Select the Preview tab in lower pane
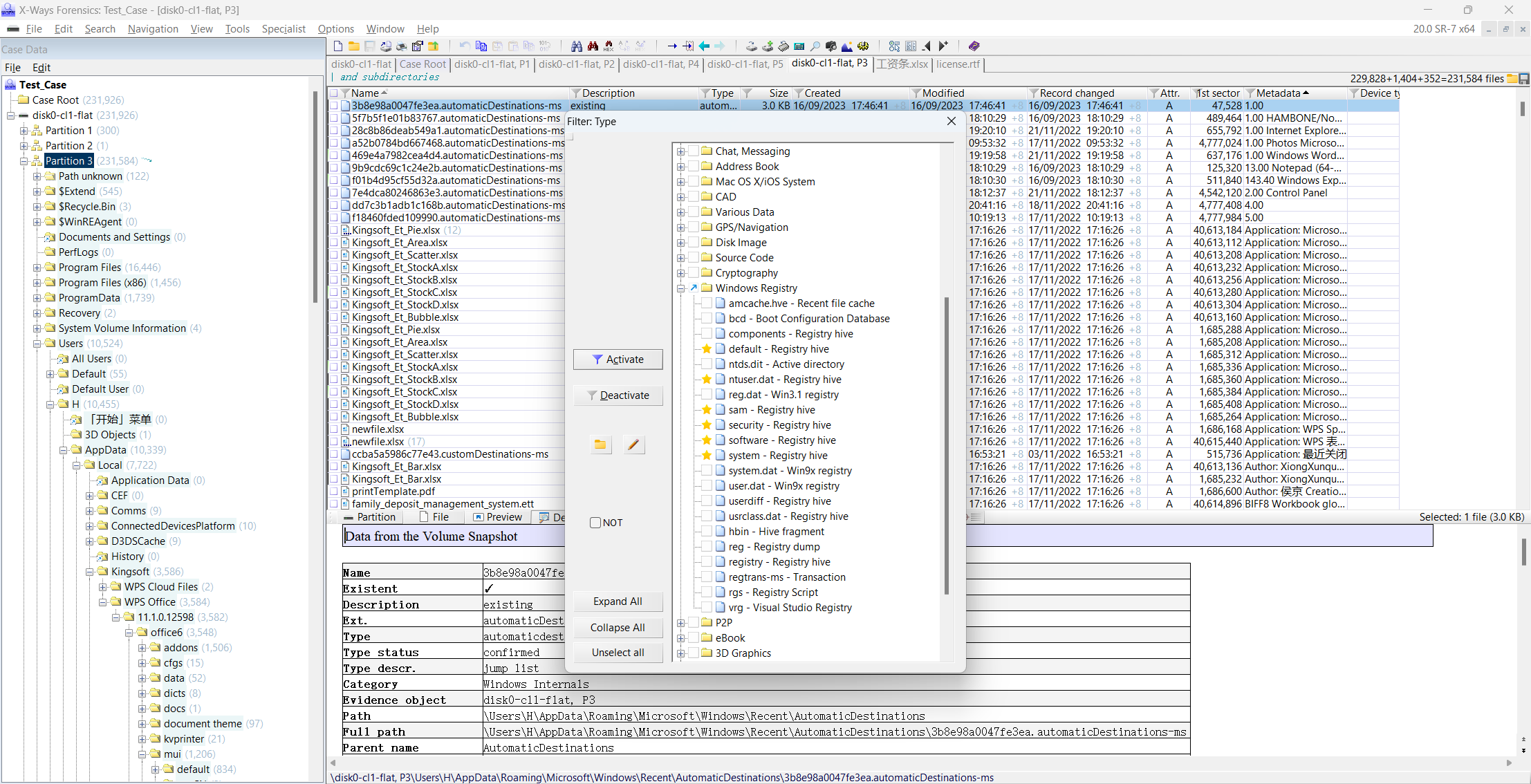 (498, 517)
